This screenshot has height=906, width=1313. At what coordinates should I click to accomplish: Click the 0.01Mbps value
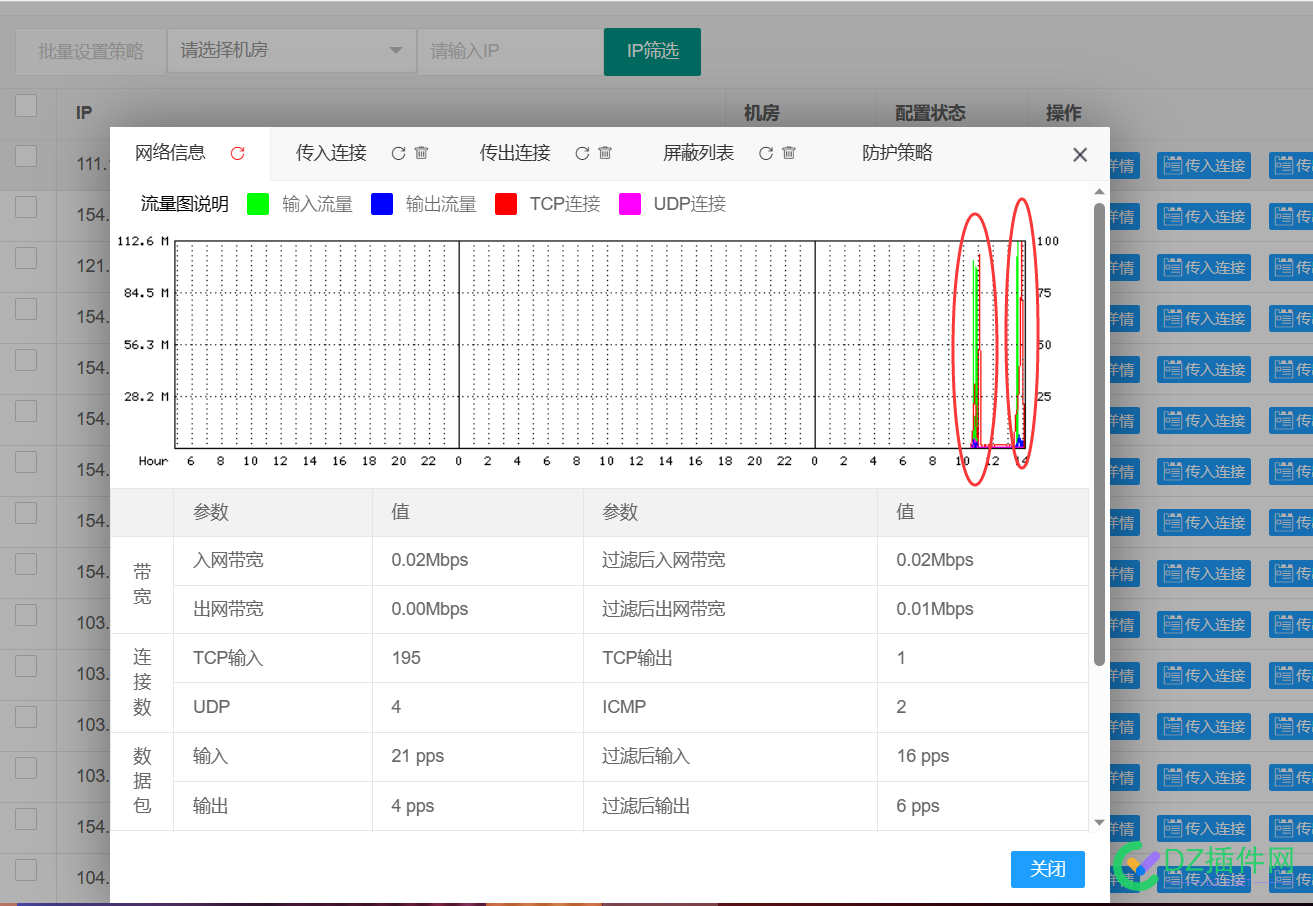(935, 609)
